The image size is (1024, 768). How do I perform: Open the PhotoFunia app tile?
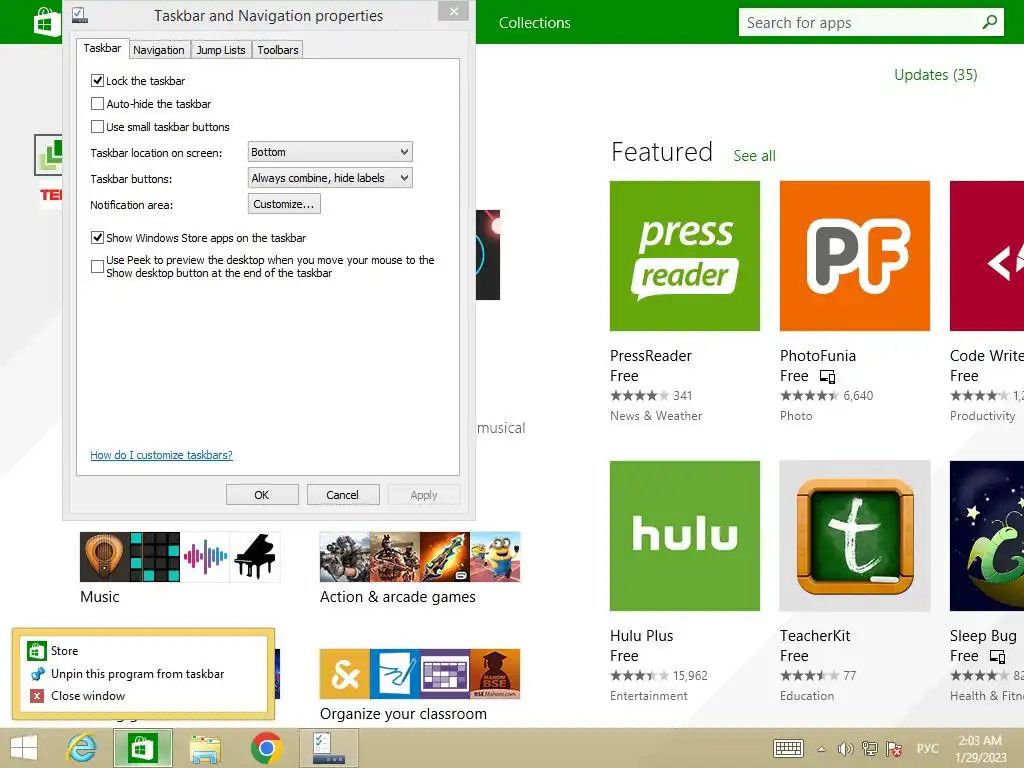[x=854, y=256]
